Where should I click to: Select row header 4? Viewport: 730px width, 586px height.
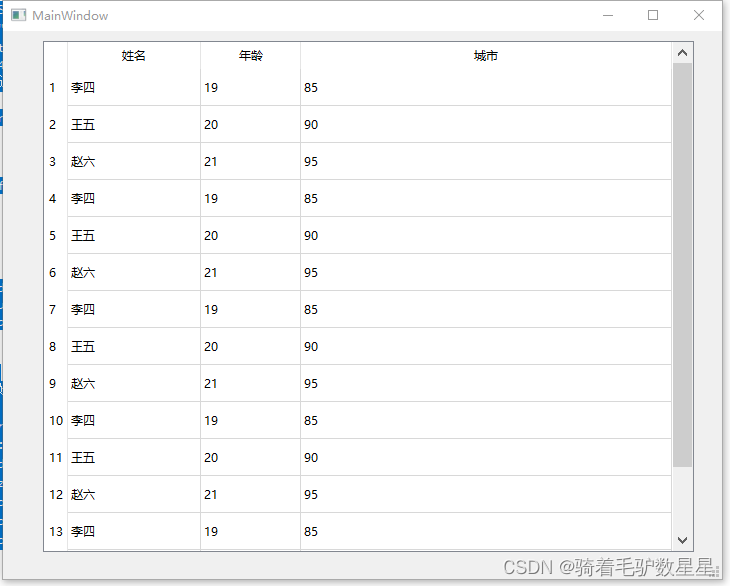tap(56, 198)
